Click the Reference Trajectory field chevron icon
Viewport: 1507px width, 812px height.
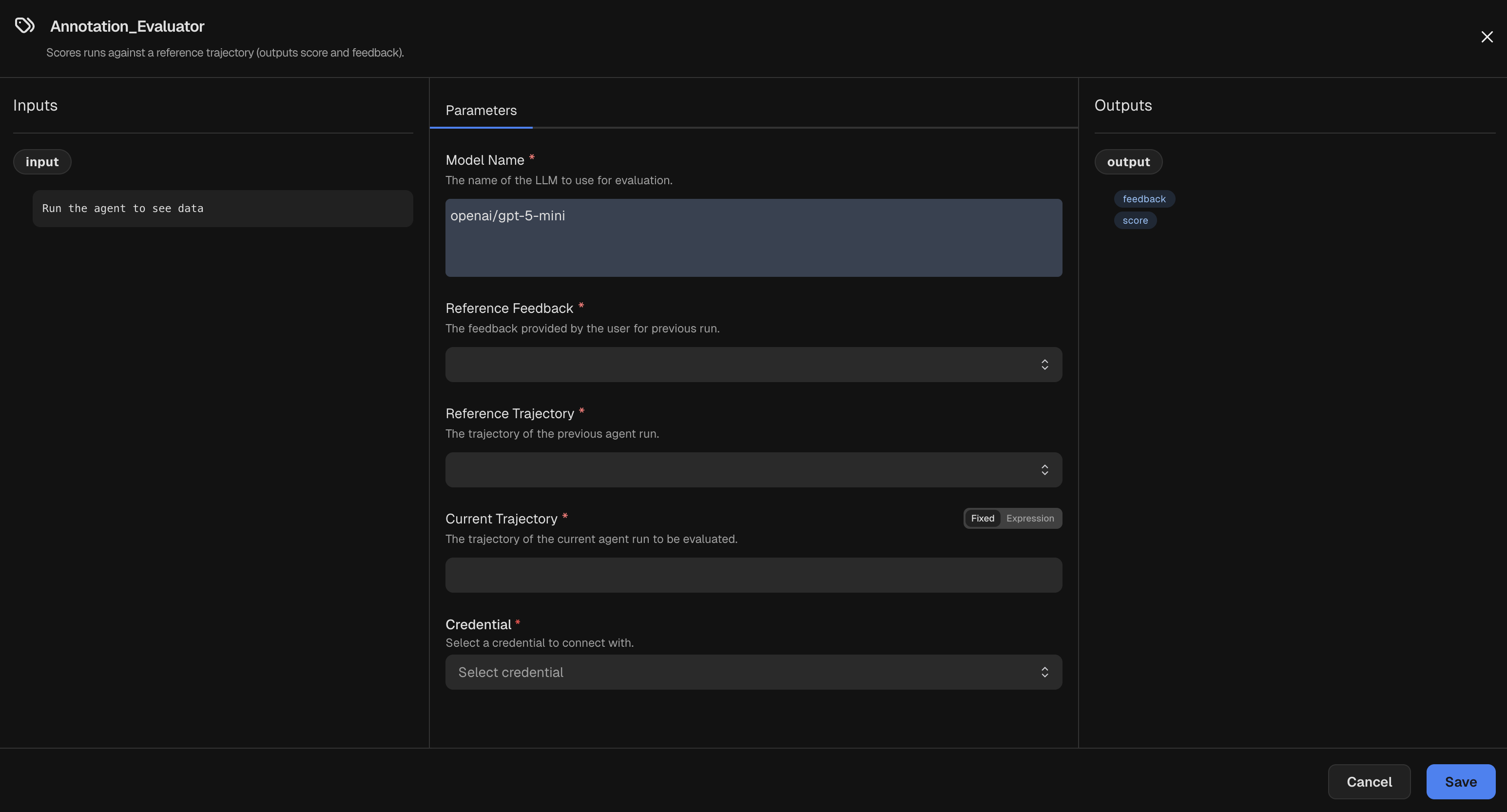pyautogui.click(x=1045, y=470)
